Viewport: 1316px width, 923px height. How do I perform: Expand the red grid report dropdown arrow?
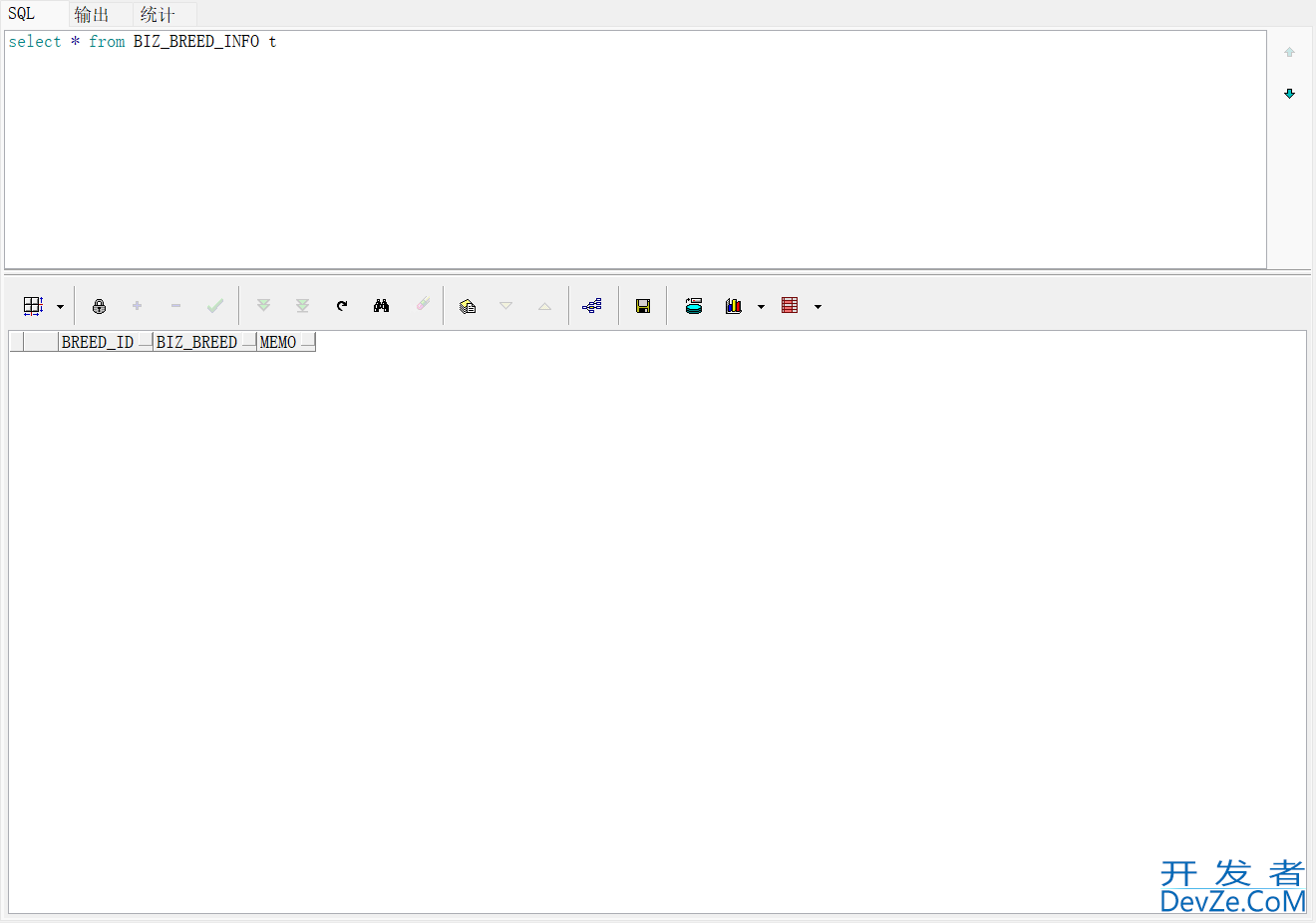tap(818, 307)
